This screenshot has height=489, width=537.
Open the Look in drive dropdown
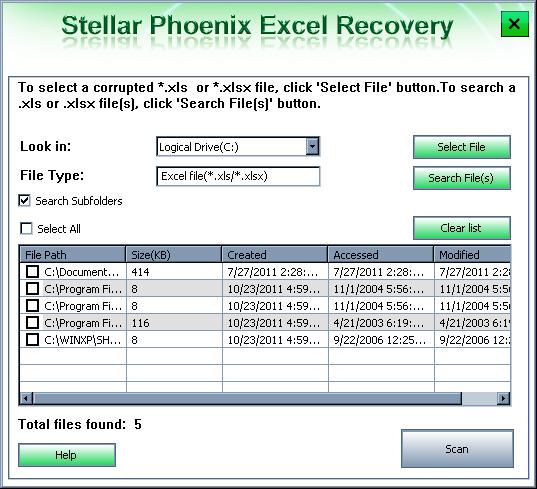point(312,147)
